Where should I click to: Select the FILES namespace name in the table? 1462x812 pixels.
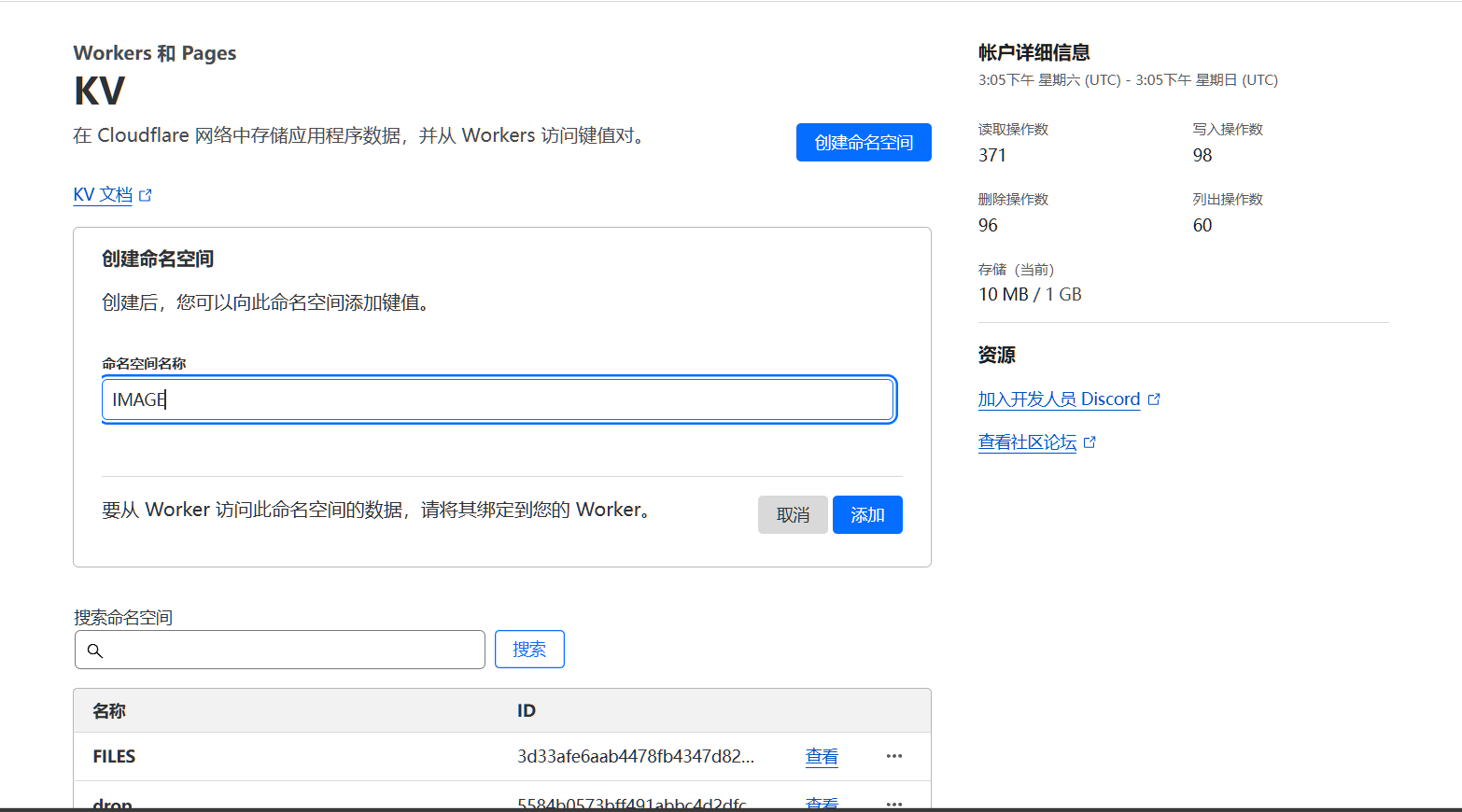[x=114, y=757]
